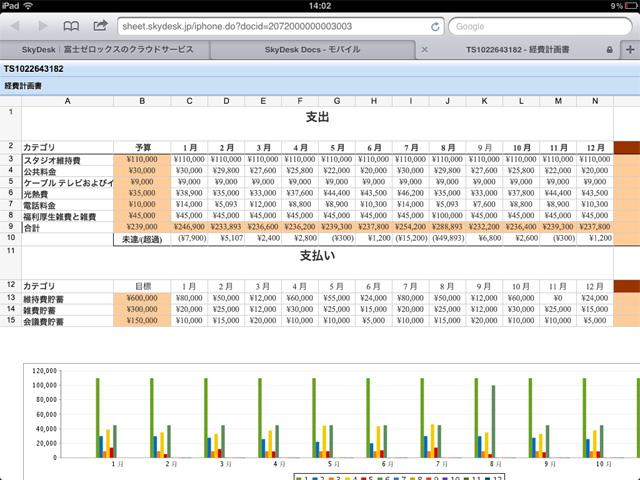Tap the tall green August bar in chart

476,418
